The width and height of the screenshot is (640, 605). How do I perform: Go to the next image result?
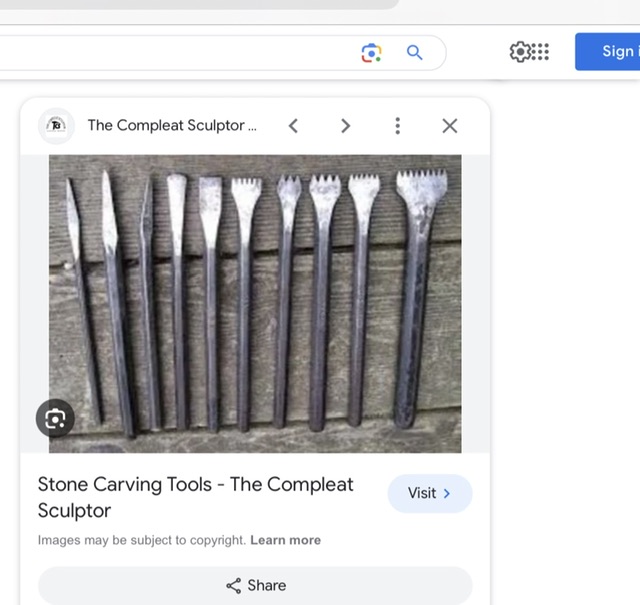[345, 126]
